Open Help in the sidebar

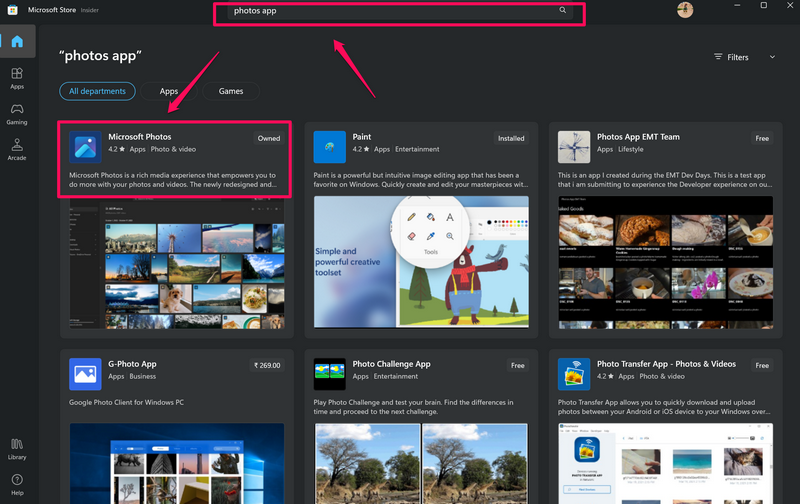(17, 484)
